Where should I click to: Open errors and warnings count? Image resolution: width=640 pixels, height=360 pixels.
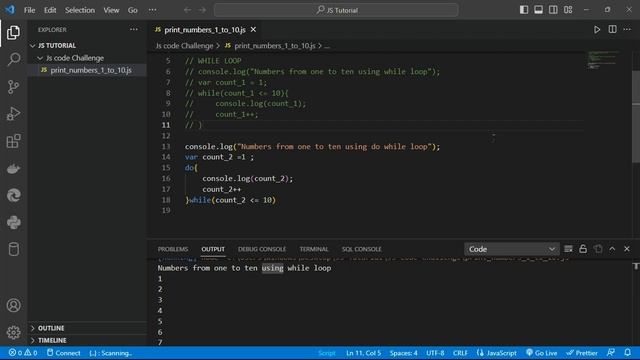click(23, 353)
